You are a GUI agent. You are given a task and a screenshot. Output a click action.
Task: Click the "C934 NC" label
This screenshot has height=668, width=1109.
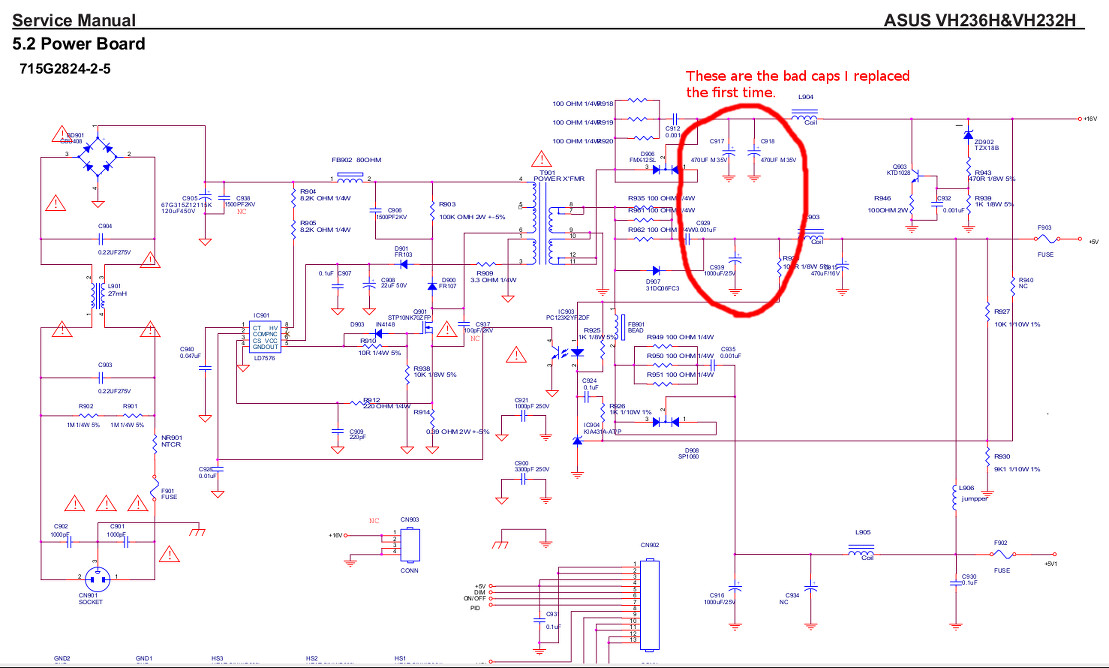click(x=789, y=599)
